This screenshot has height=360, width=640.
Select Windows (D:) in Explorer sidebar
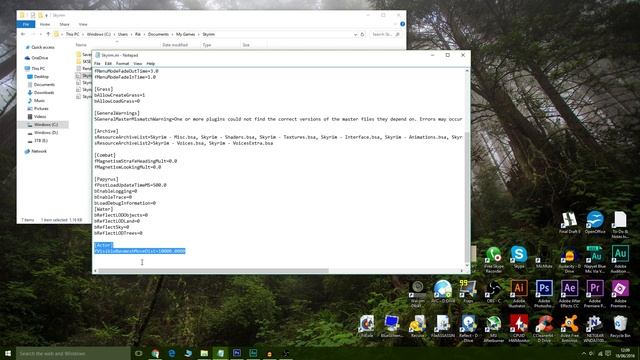(x=46, y=133)
